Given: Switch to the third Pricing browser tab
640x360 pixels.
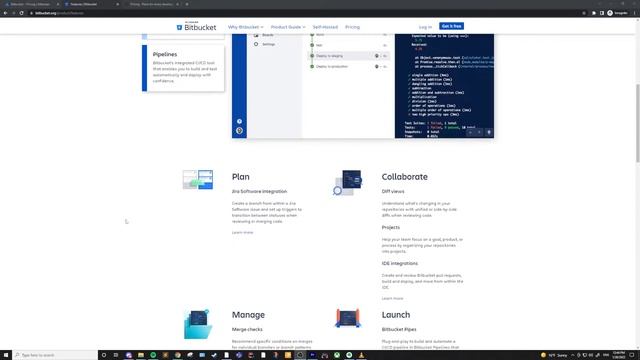Looking at the screenshot, I should tap(153, 4).
